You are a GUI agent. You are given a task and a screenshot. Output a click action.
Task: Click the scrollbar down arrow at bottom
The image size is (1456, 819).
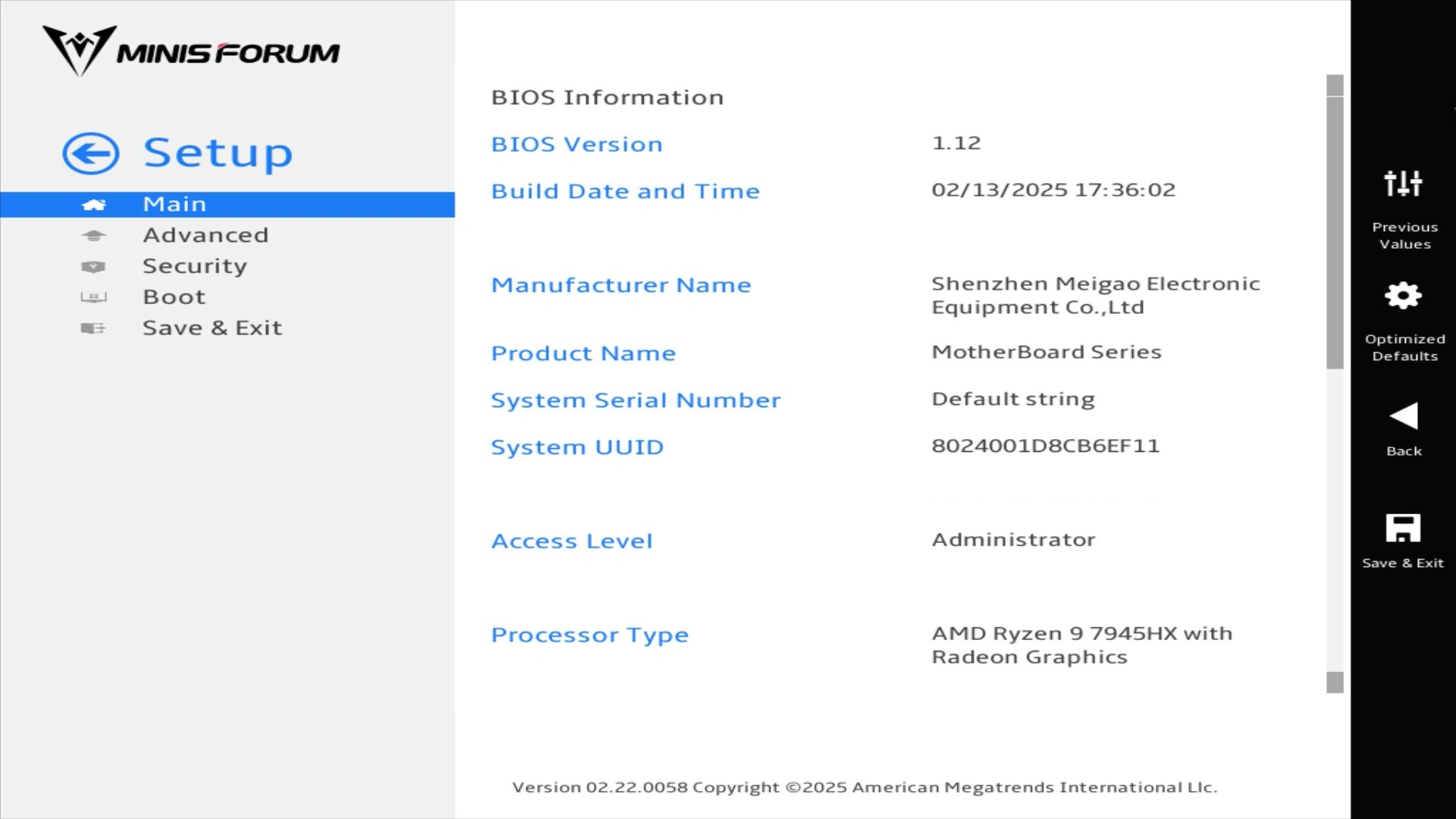click(1335, 682)
